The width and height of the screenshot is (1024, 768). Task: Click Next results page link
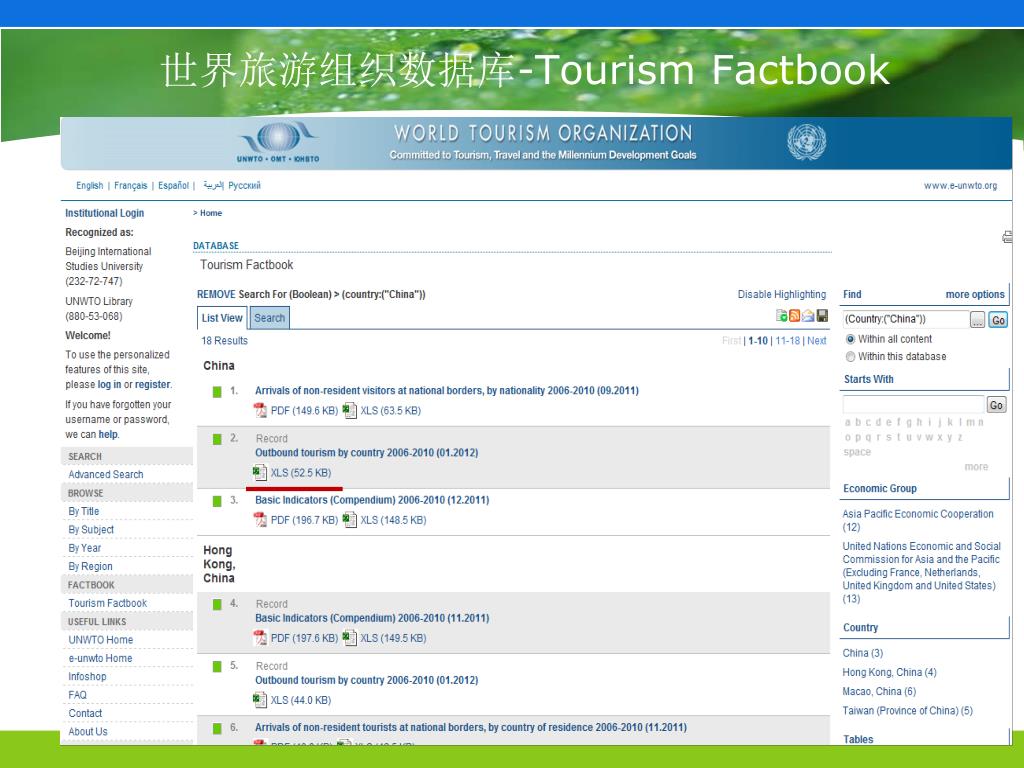click(x=816, y=341)
